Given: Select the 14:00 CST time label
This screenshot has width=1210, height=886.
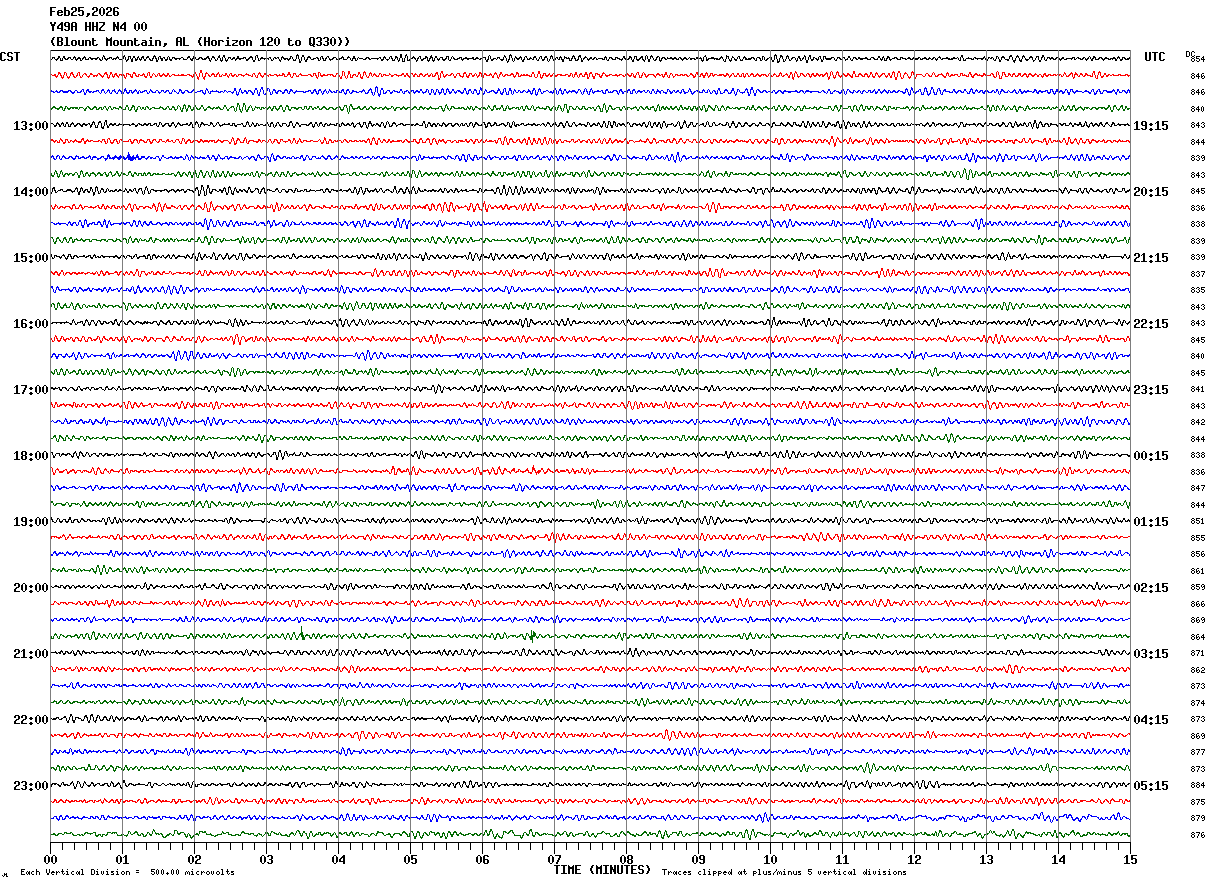Looking at the screenshot, I should point(30,192).
